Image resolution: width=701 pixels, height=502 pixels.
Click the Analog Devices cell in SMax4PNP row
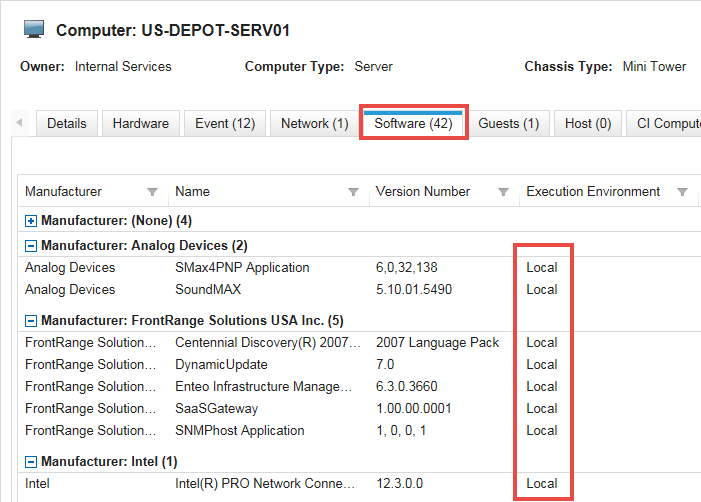[70, 267]
